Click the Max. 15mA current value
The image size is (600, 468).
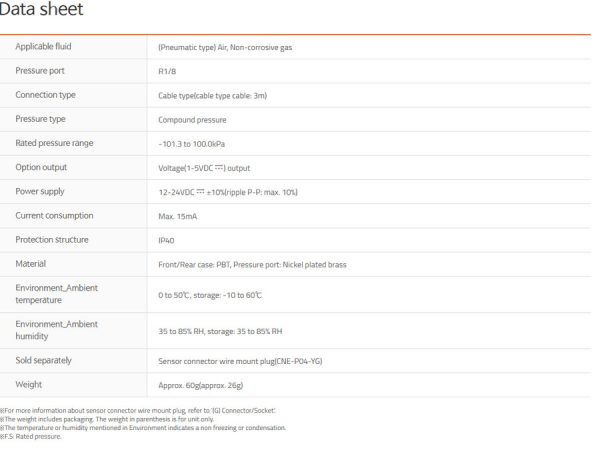point(178,217)
